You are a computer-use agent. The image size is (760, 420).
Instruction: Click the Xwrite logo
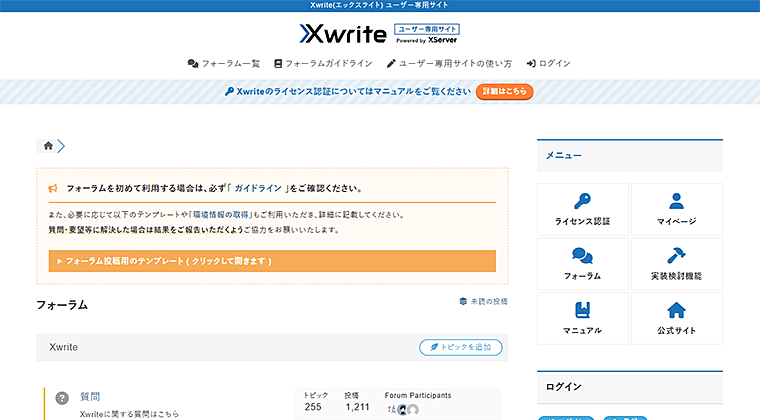[x=343, y=34]
